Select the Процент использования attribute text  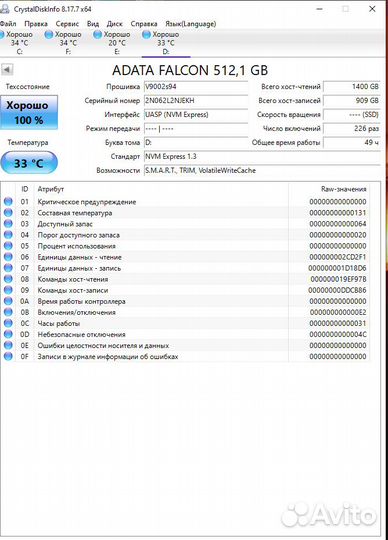pyautogui.click(x=76, y=246)
